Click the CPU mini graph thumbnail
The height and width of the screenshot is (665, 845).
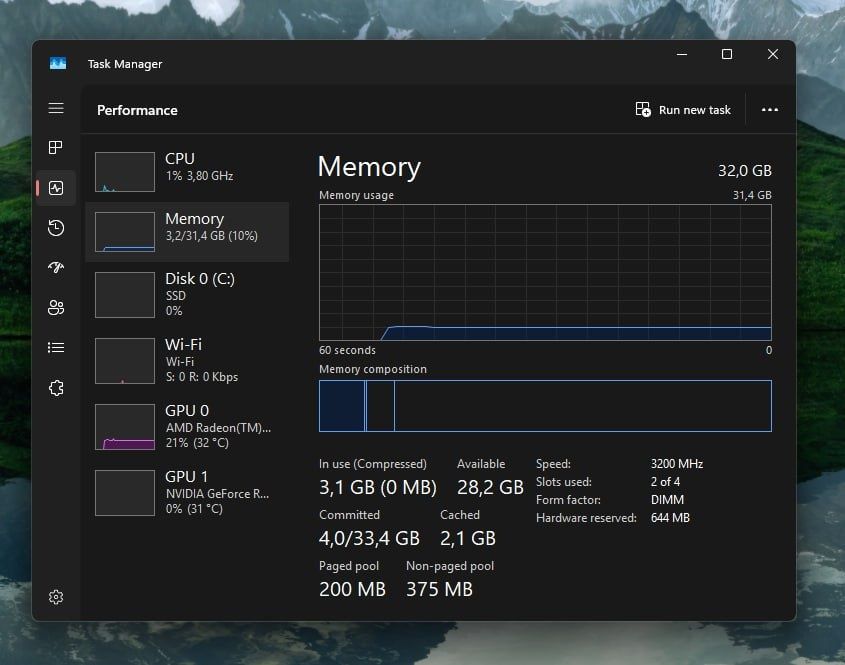[x=125, y=172]
